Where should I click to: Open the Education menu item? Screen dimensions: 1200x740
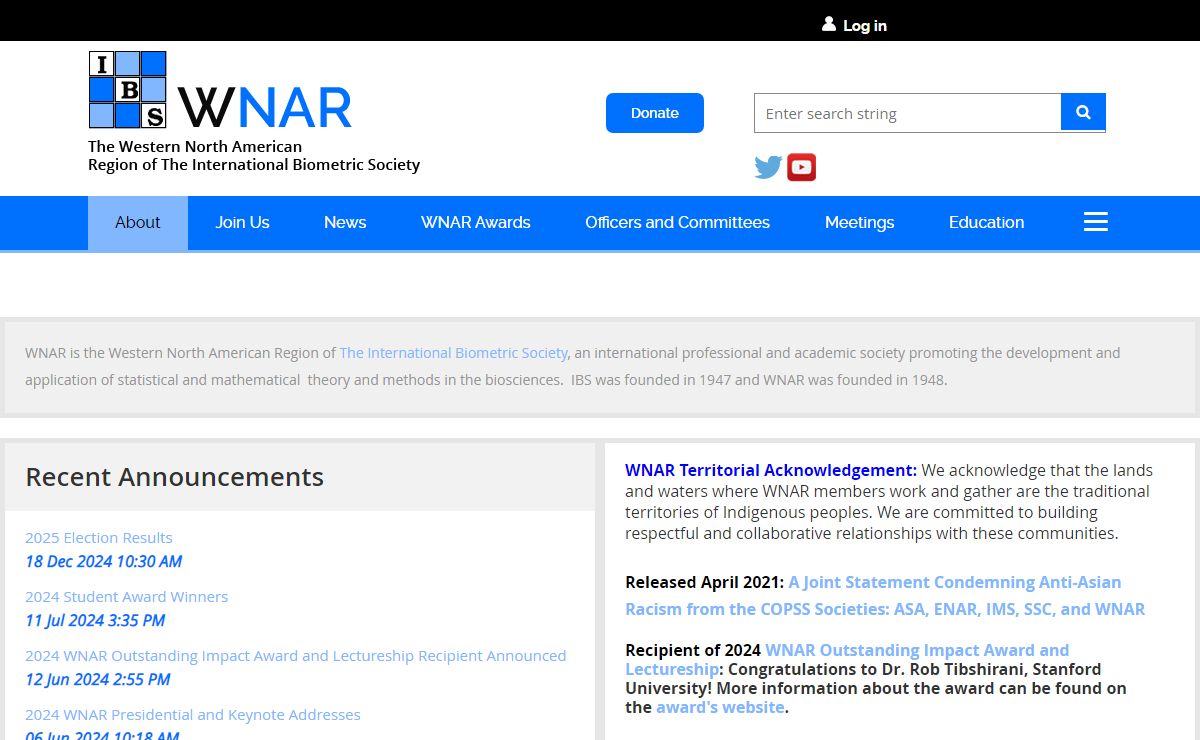click(987, 223)
